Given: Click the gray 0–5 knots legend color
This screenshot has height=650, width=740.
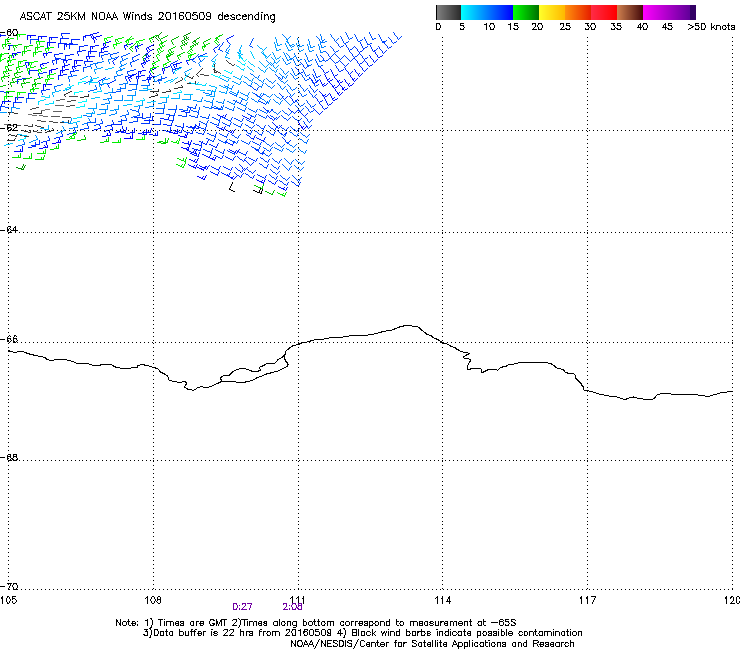Looking at the screenshot, I should coord(448,12).
